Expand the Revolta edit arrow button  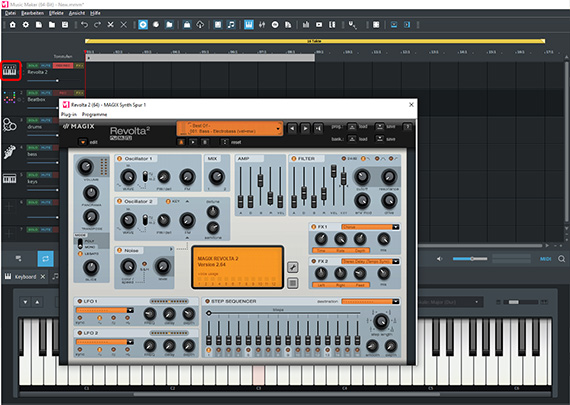tap(83, 142)
